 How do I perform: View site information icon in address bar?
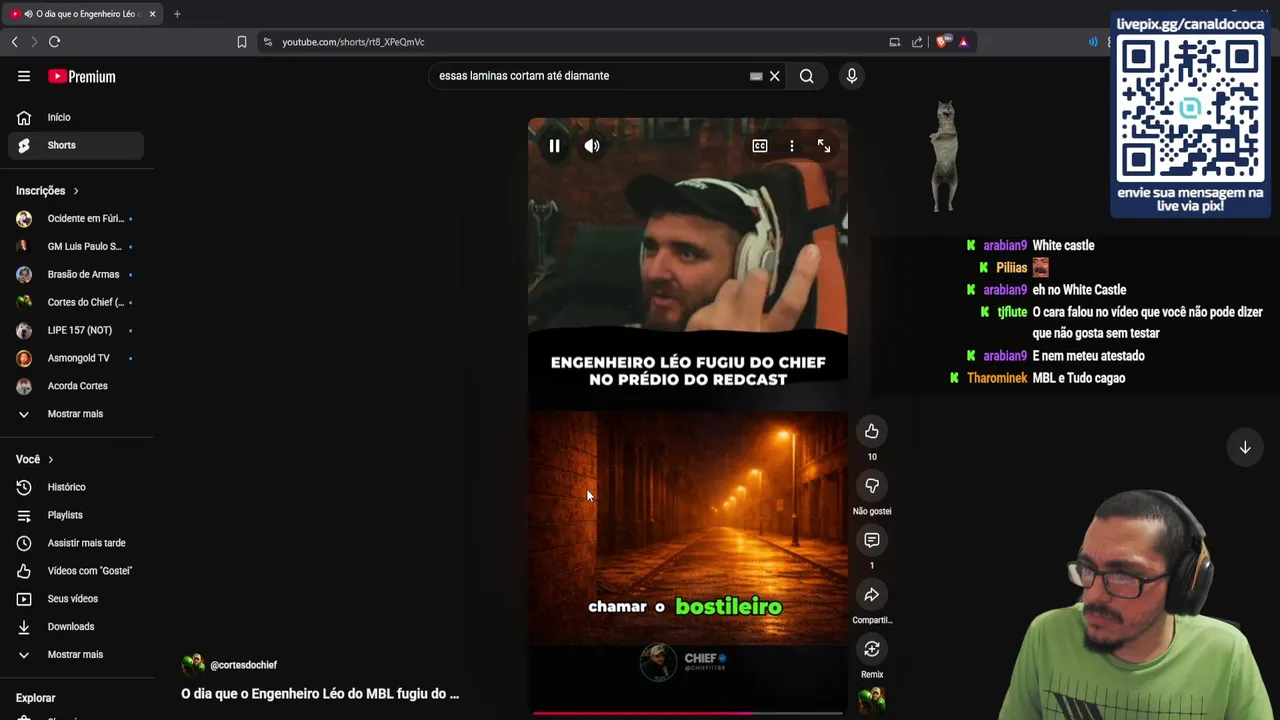click(267, 42)
